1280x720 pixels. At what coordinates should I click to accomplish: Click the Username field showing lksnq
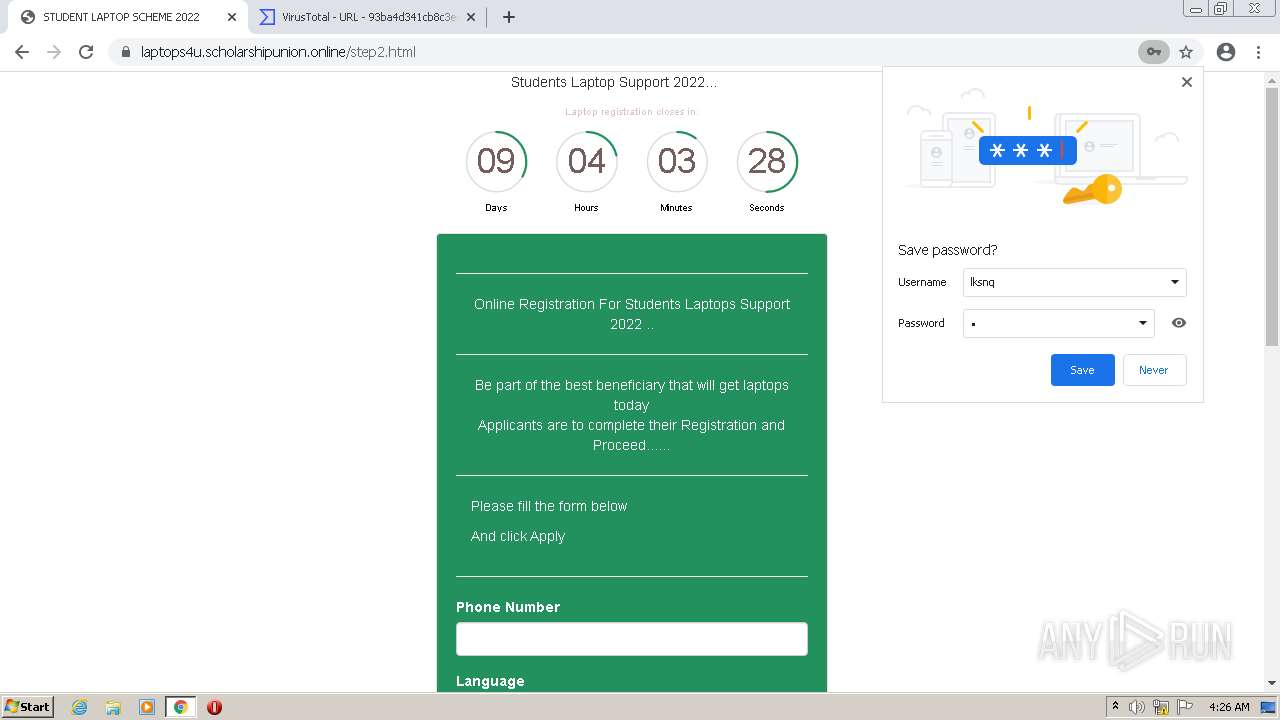coord(1075,282)
